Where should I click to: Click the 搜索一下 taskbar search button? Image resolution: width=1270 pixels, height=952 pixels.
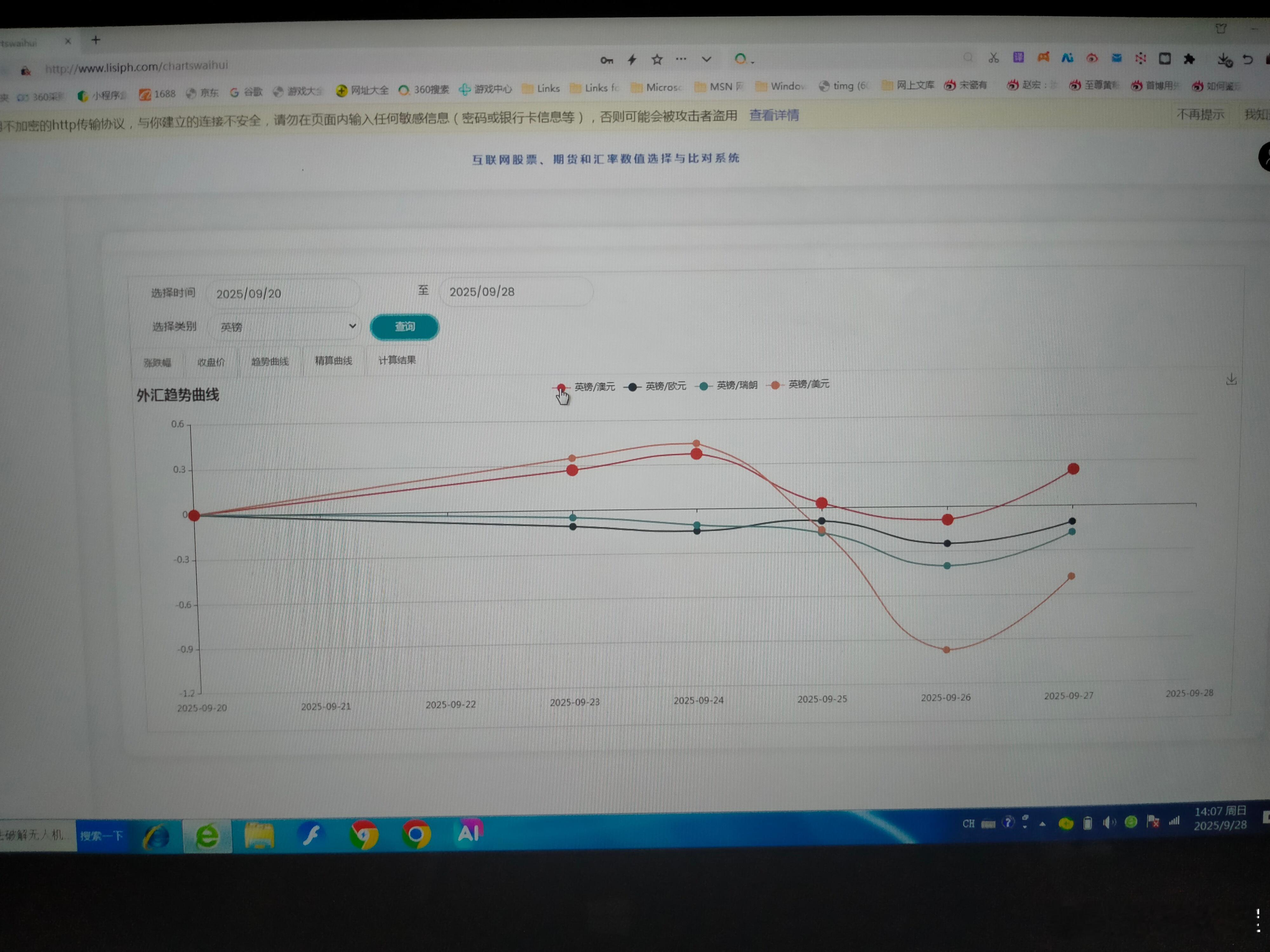[x=102, y=836]
